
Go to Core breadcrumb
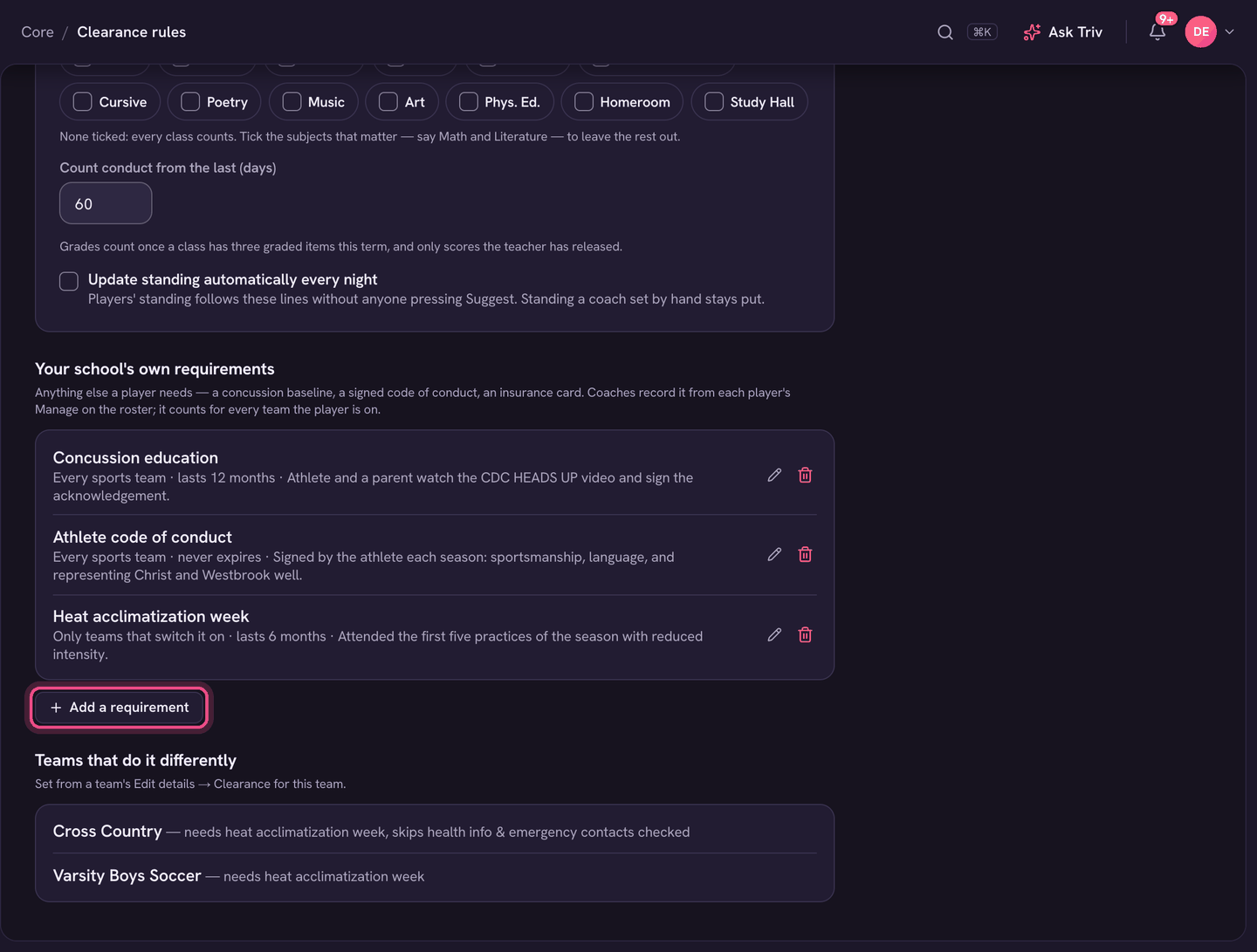[x=38, y=32]
